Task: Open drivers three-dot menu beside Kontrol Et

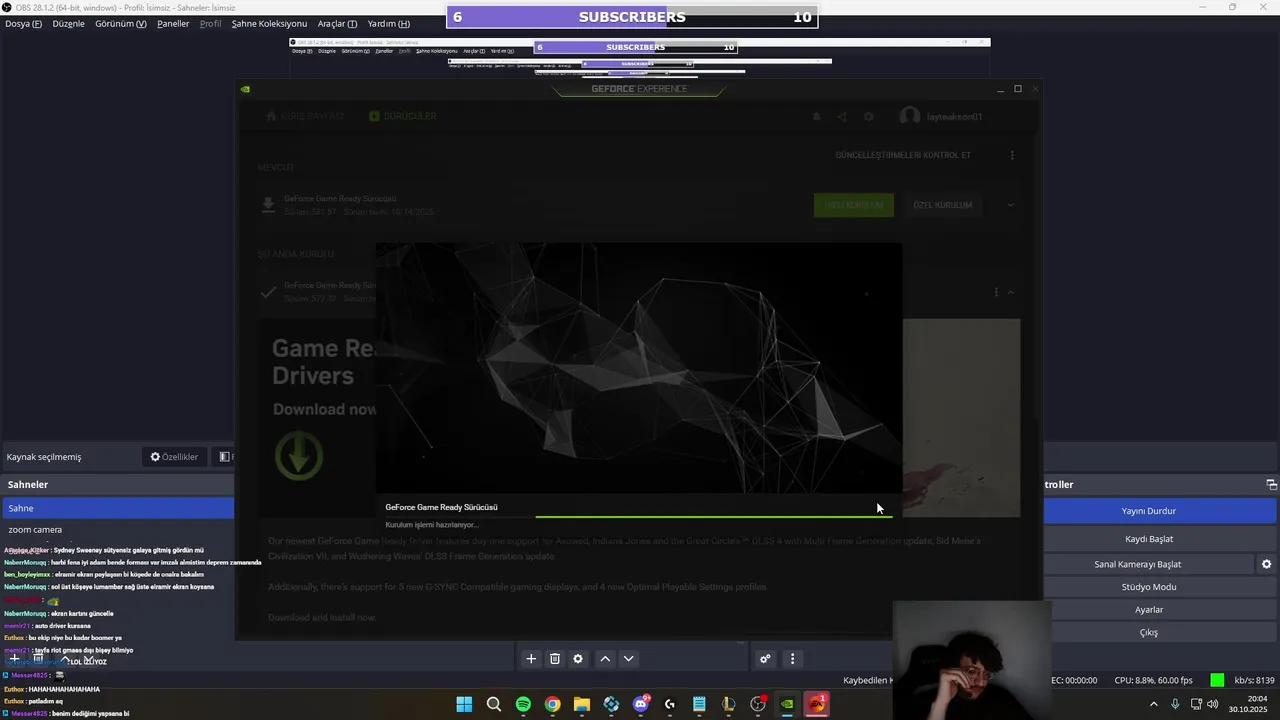Action: (x=1012, y=155)
